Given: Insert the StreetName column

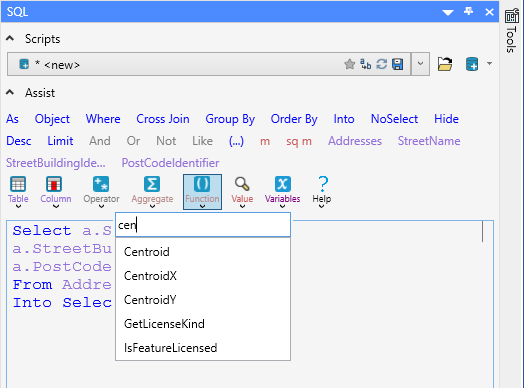Looking at the screenshot, I should click(429, 141).
